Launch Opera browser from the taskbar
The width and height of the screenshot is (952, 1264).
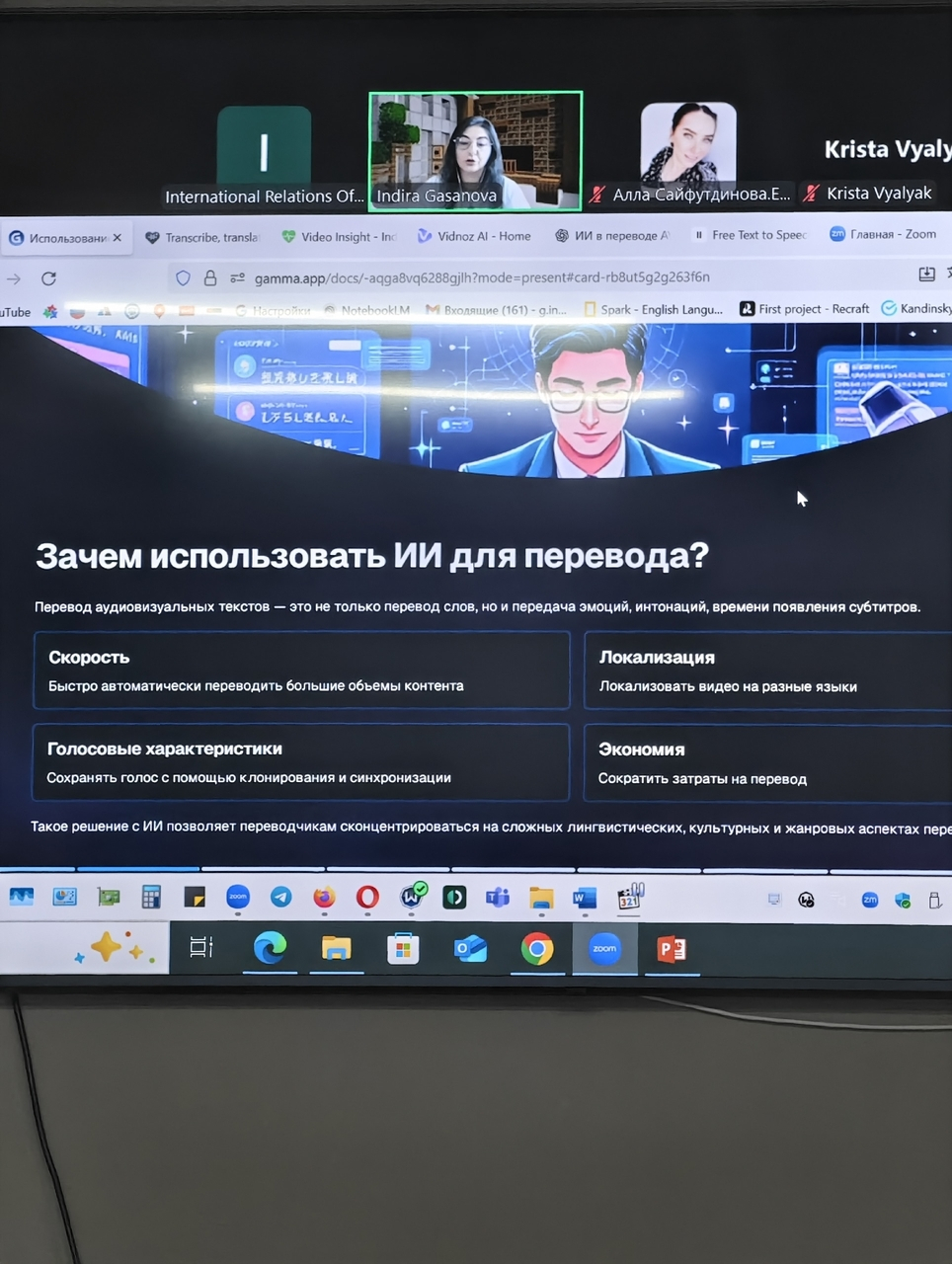point(367,897)
